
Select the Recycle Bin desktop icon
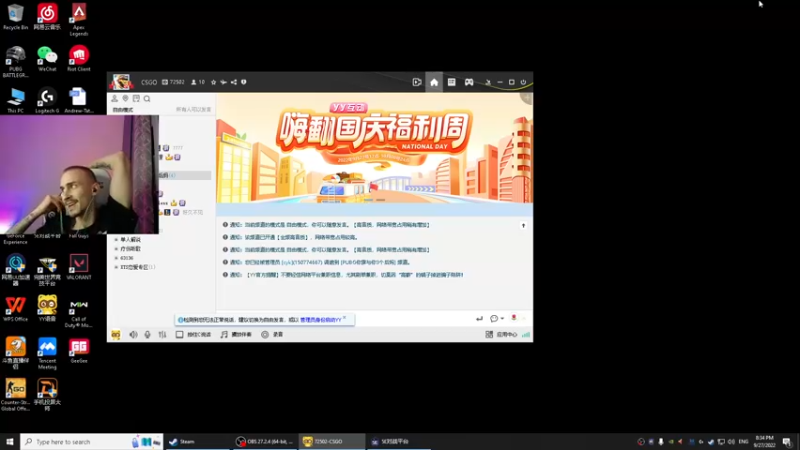(15, 17)
